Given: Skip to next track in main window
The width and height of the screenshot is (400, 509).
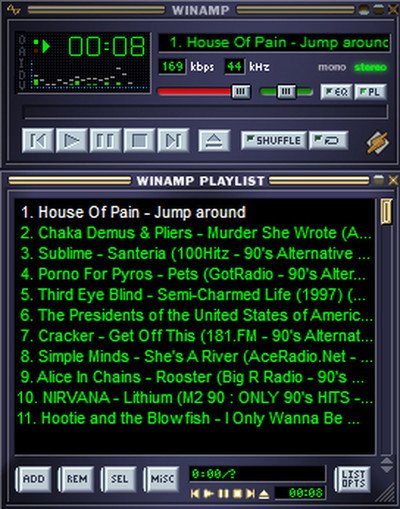Looking at the screenshot, I should (173, 141).
